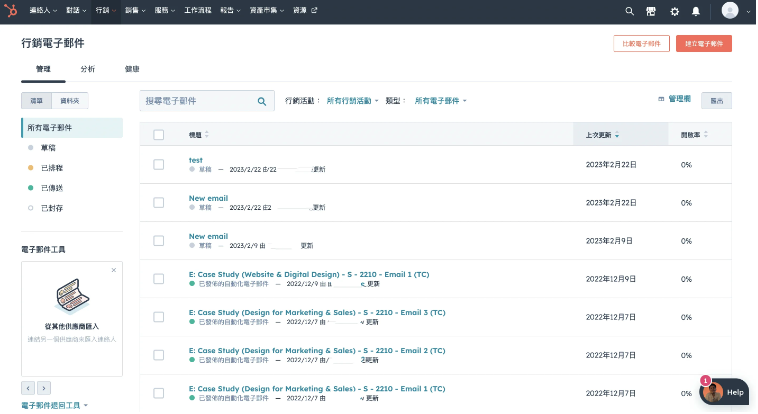
Task: Click the search icon in email search box
Action: pos(262,101)
